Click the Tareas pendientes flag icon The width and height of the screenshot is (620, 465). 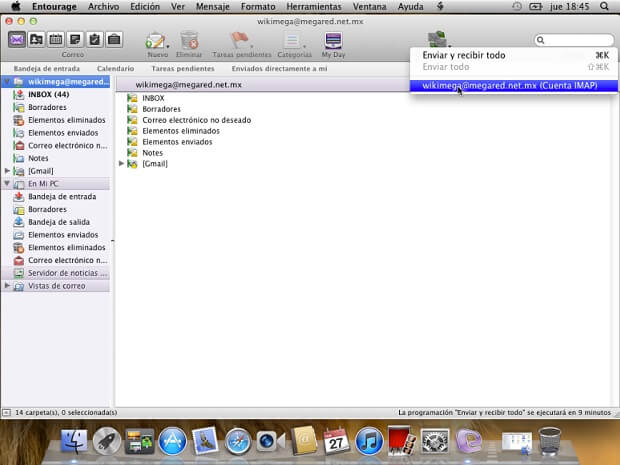click(240, 40)
